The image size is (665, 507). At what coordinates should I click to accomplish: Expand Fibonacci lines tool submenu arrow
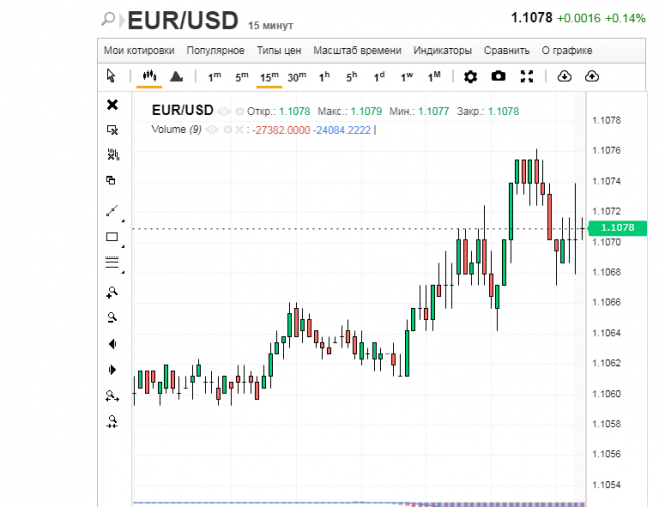[123, 272]
